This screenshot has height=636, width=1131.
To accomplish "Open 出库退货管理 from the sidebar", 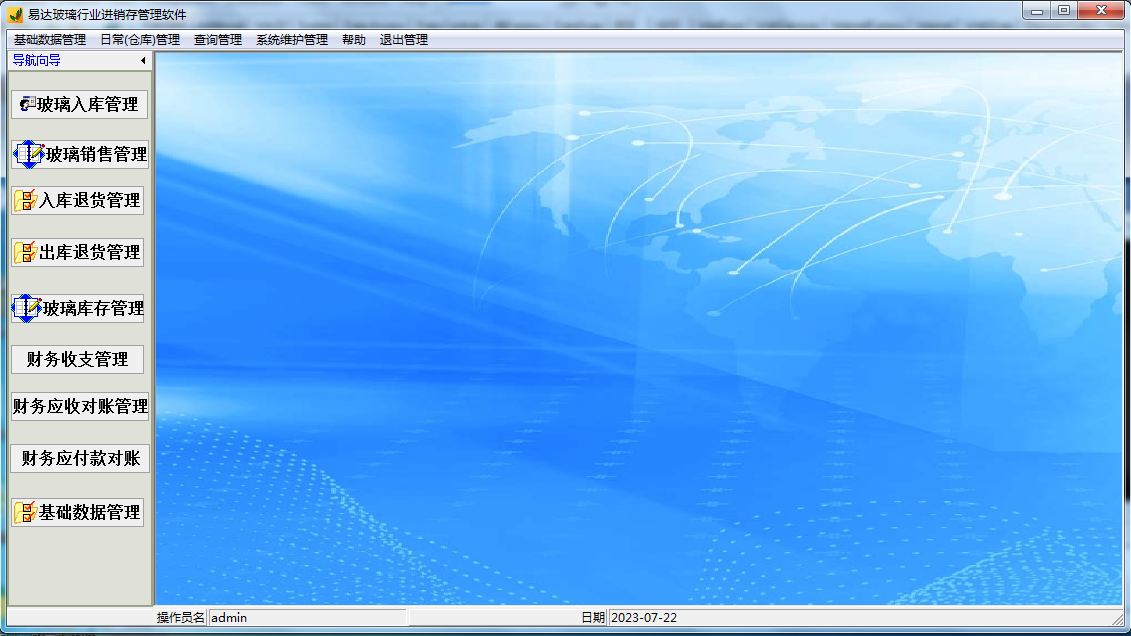I will [x=78, y=252].
